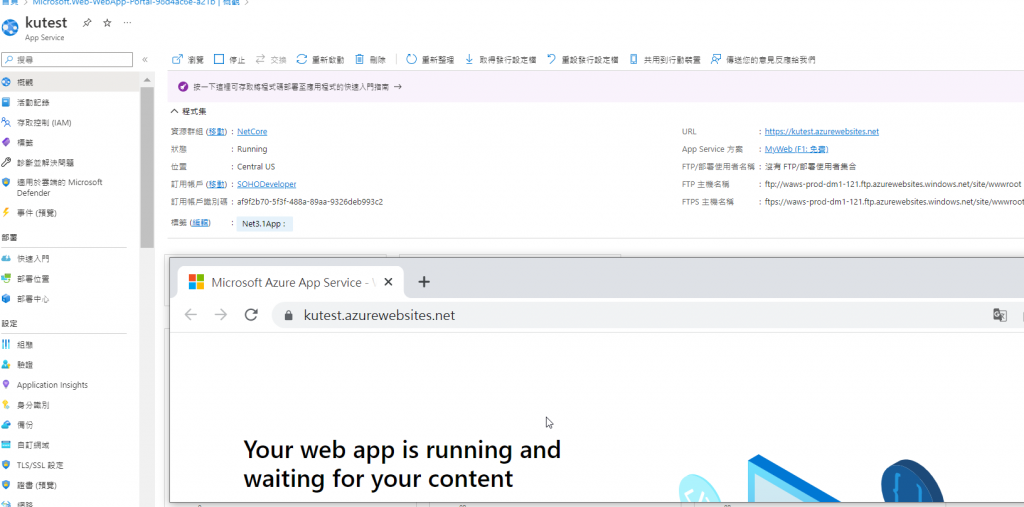The image size is (1024, 507).
Task: Click 移動 link next to 訂用帳戶
Action: (217, 184)
